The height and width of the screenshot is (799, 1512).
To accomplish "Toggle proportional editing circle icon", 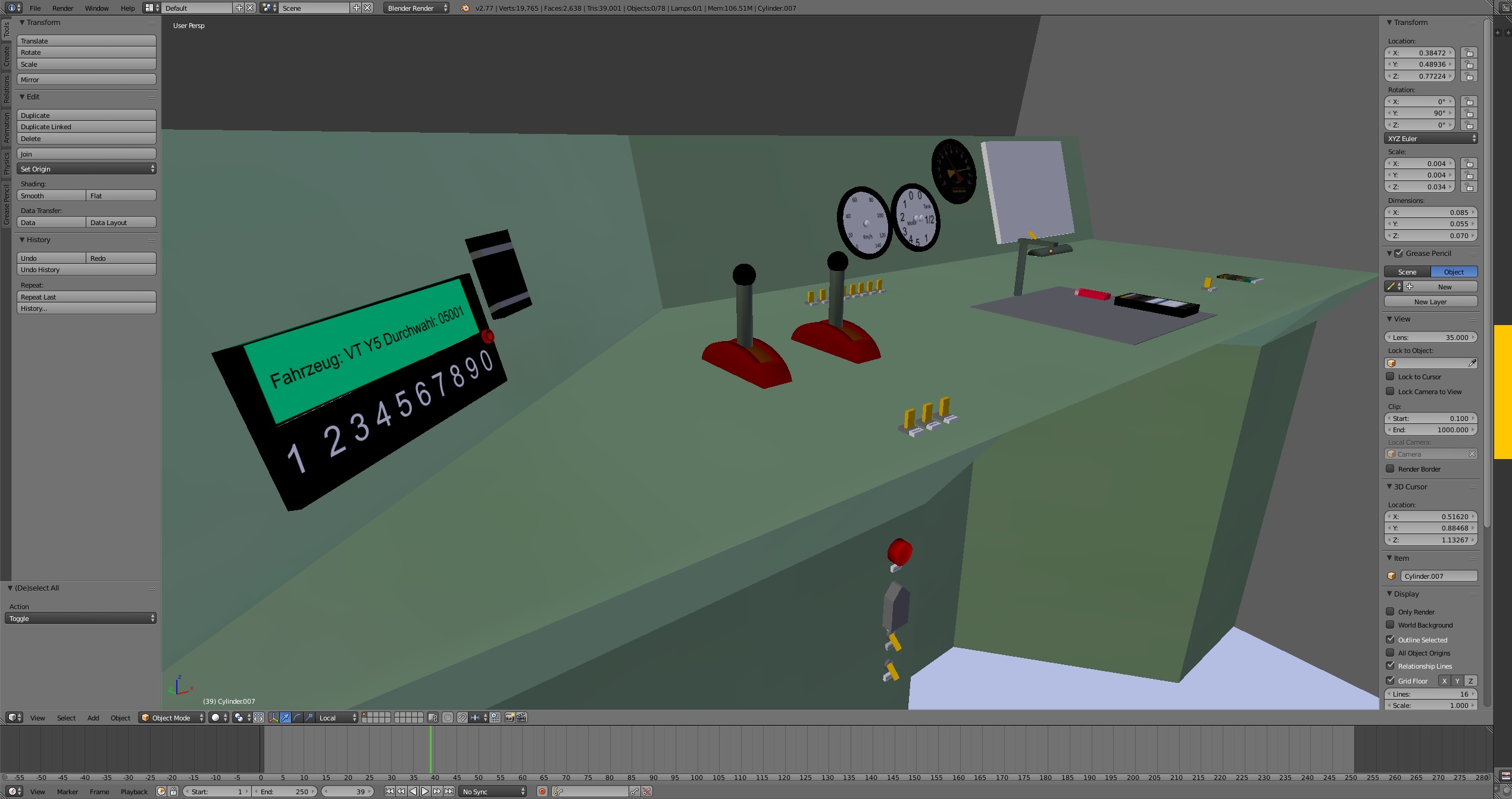I will coord(448,717).
